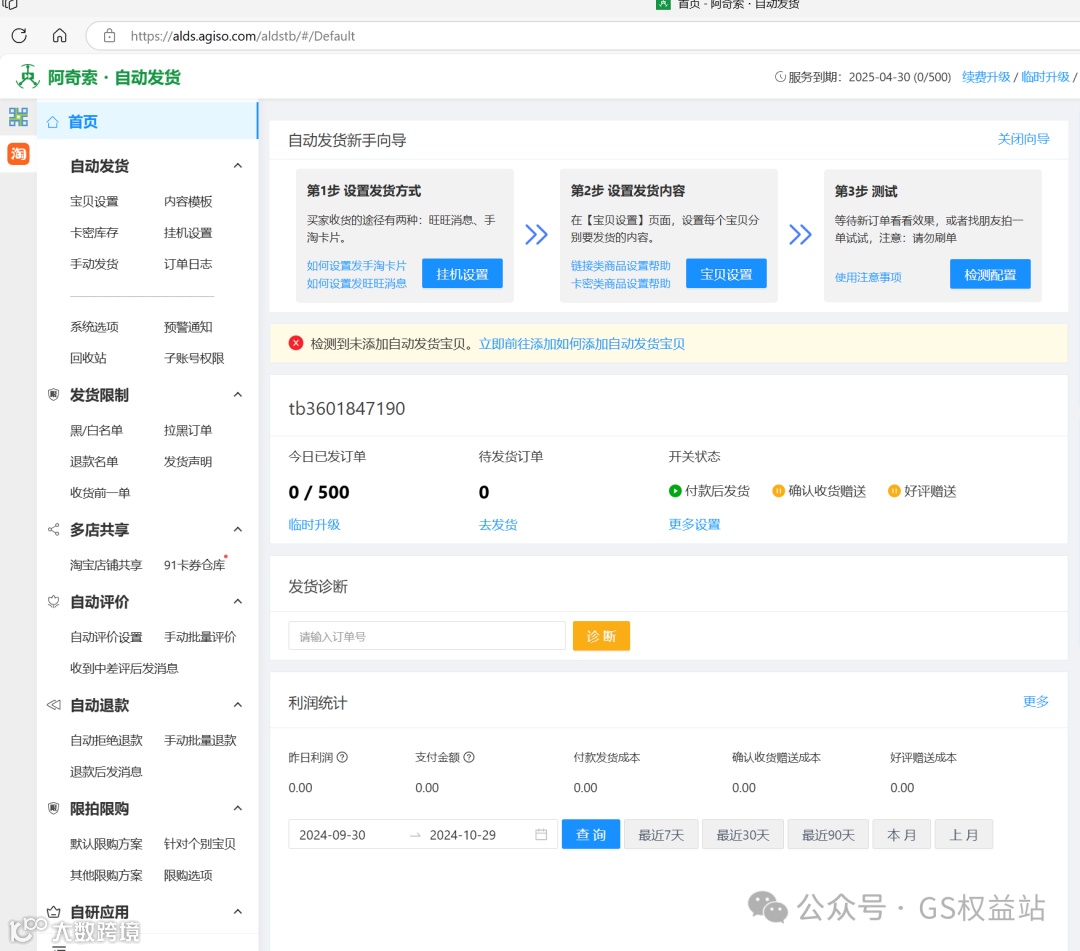Click double-arrow between step 2 and 3
Screen dimensions: 1080x951
click(x=800, y=235)
